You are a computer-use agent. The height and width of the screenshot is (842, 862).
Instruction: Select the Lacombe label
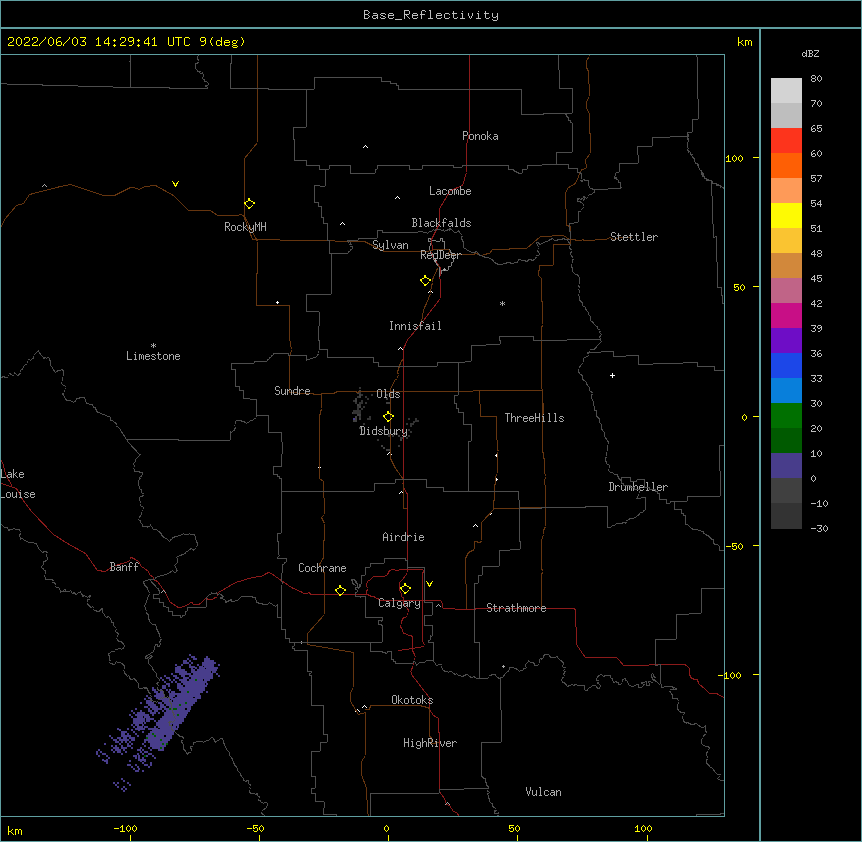pos(450,191)
